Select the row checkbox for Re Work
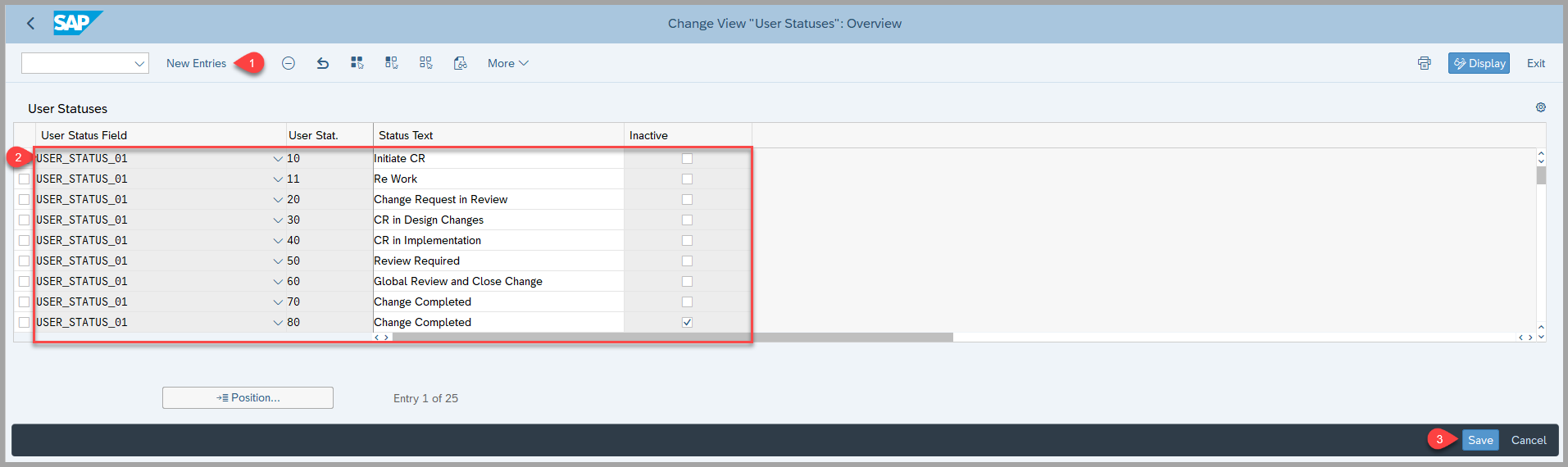1568x467 pixels. [x=24, y=179]
